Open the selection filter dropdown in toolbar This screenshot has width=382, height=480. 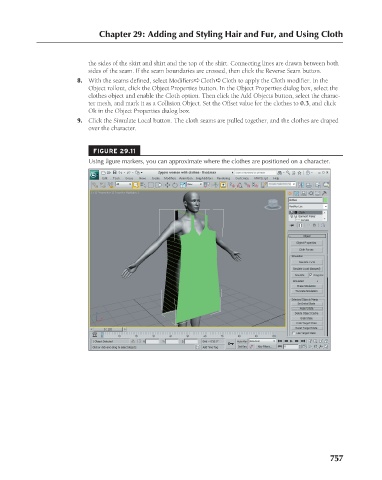pos(123,184)
